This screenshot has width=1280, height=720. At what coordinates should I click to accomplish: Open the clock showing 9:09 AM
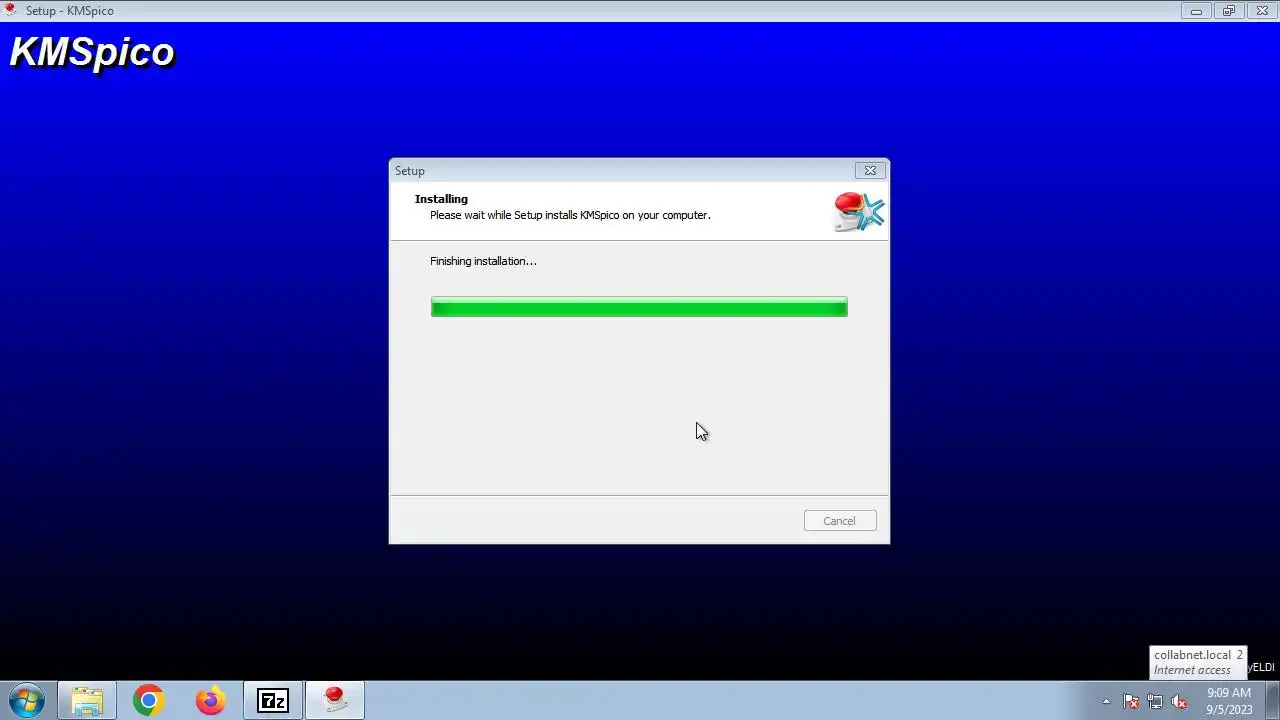click(1228, 701)
